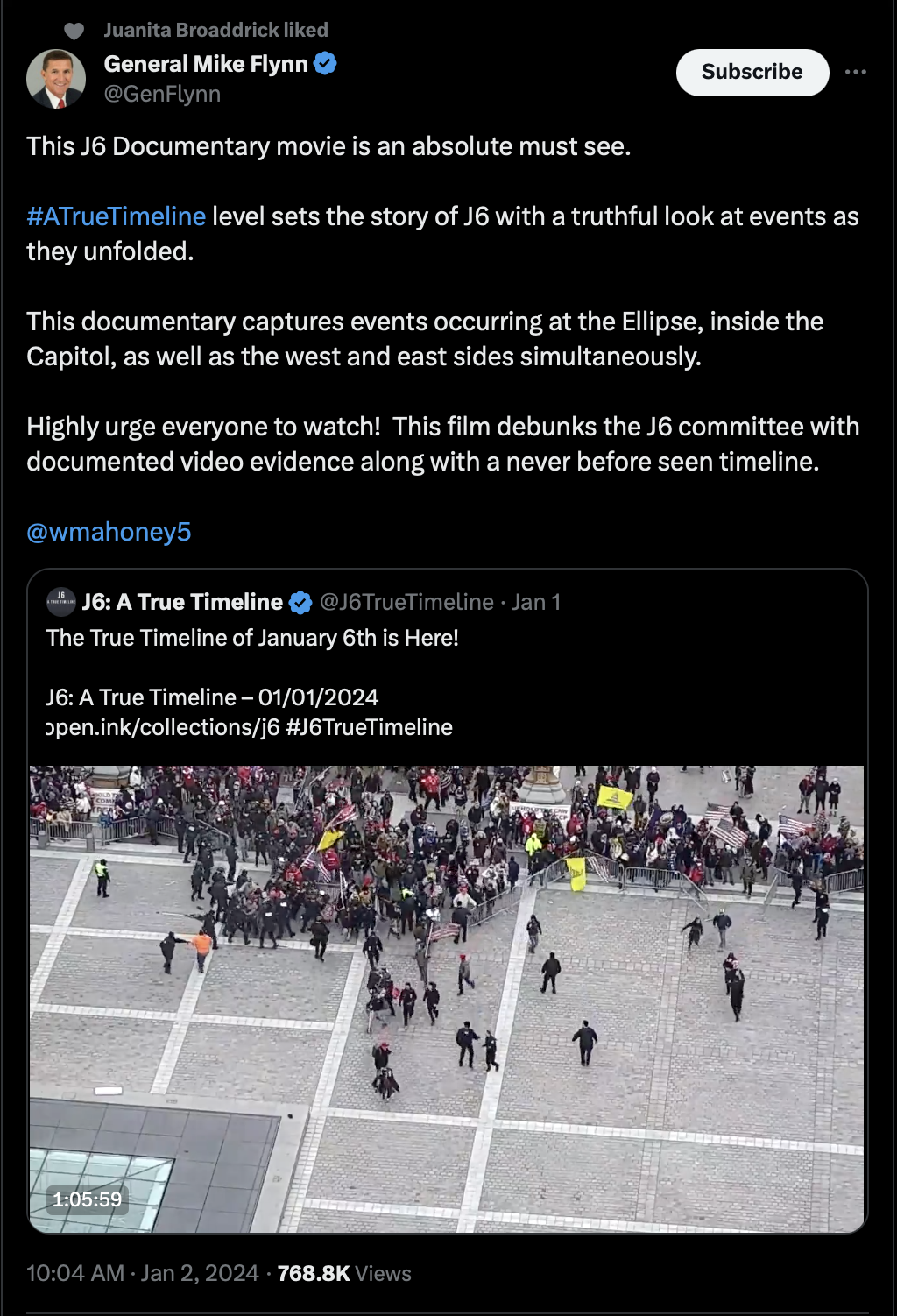Open the J6: A True Timeline avatar icon
This screenshot has height=1316, width=897.
(61, 602)
